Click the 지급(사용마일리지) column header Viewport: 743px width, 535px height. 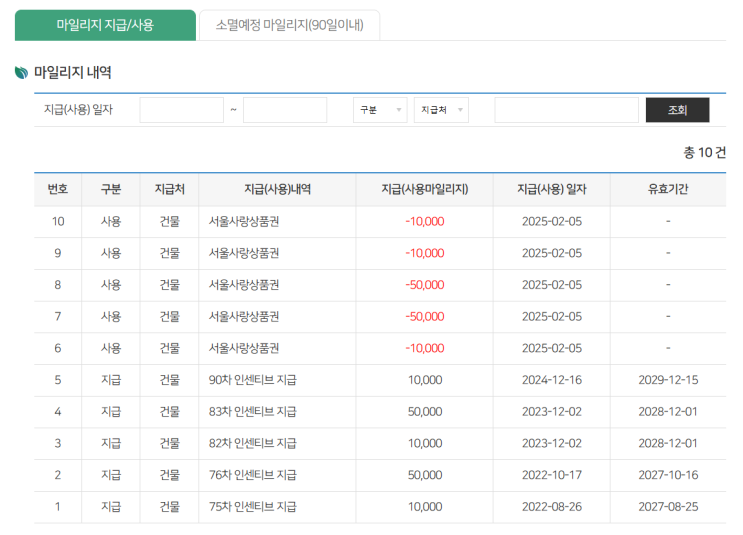pyautogui.click(x=425, y=190)
